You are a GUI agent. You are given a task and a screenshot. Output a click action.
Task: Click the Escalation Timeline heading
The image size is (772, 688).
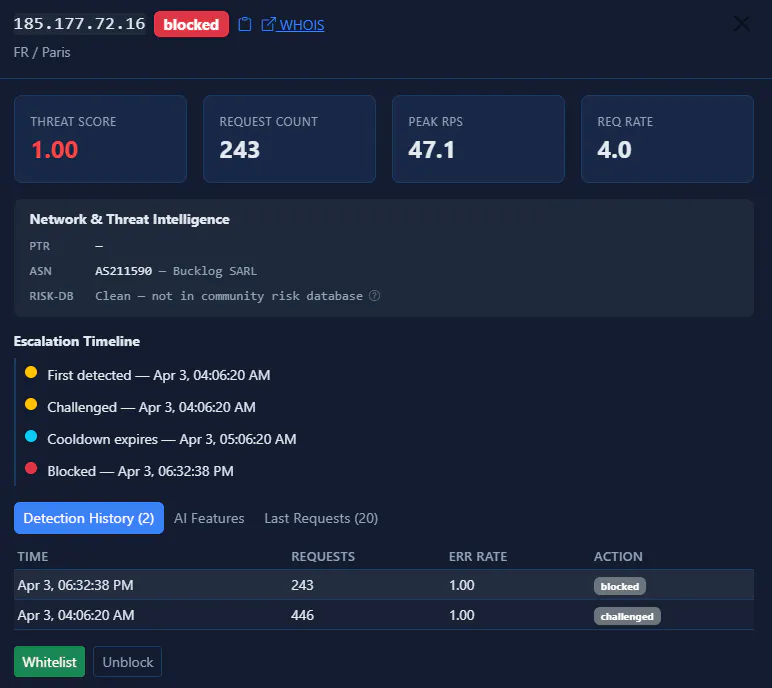point(77,341)
